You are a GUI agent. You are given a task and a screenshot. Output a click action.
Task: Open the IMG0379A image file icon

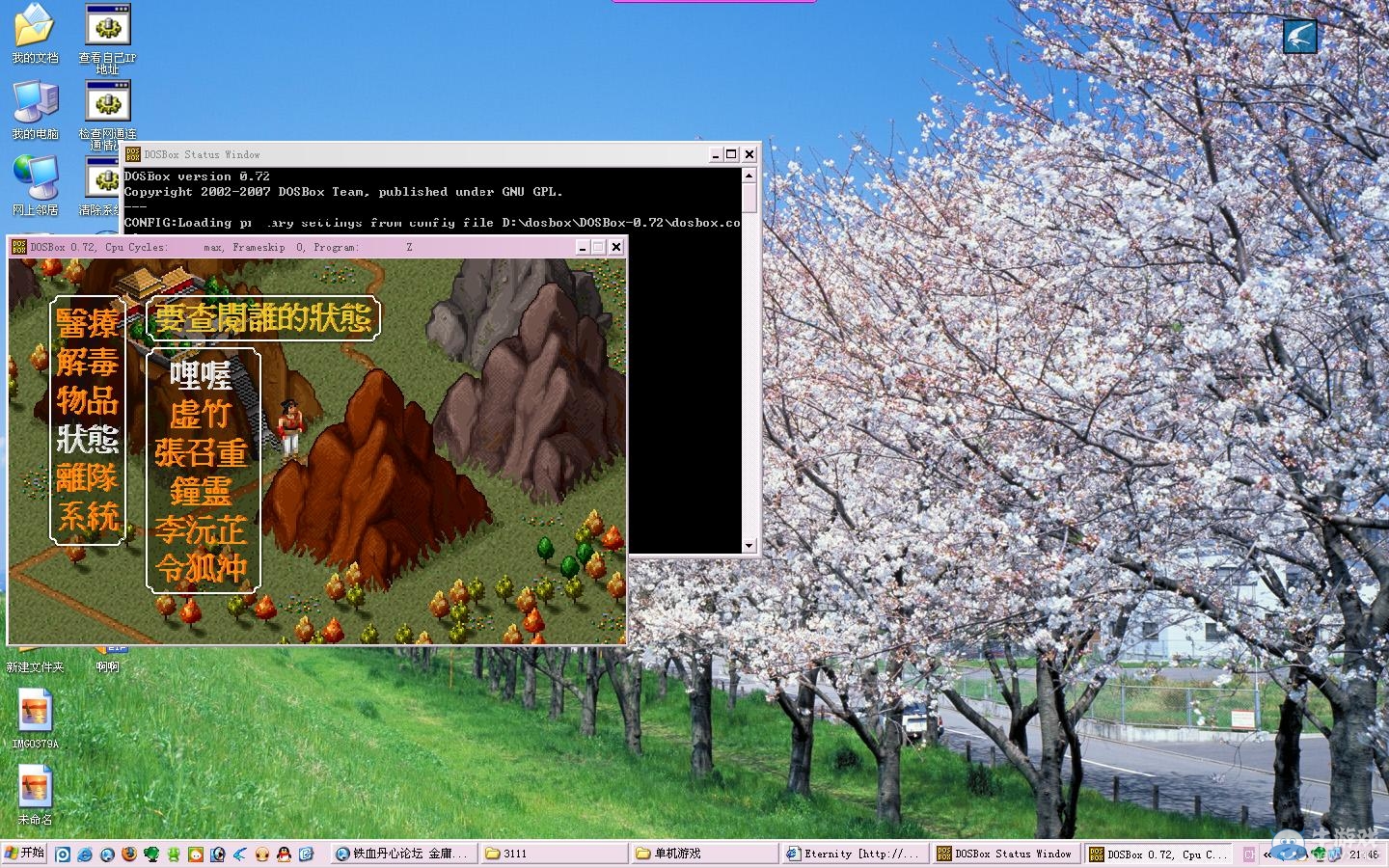tap(35, 718)
